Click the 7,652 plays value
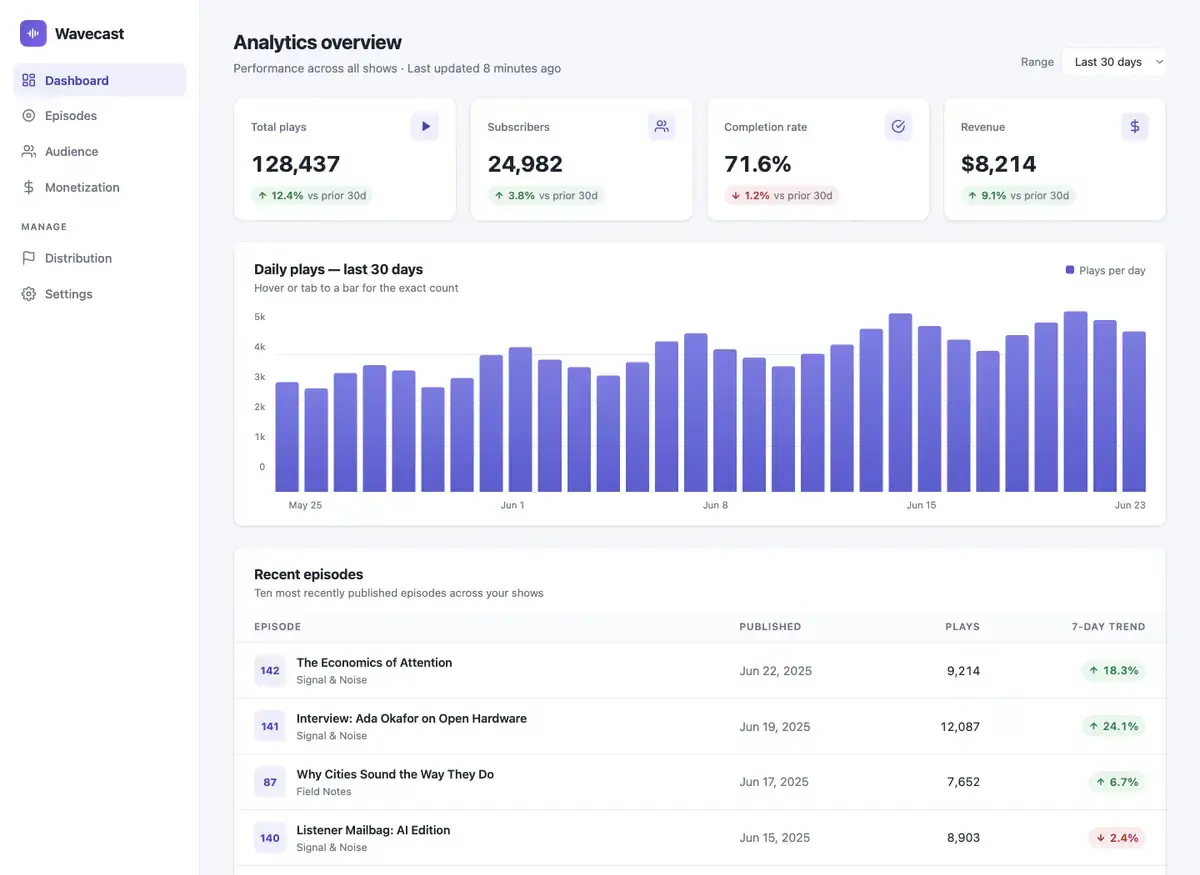The width and height of the screenshot is (1200, 875). pos(963,782)
